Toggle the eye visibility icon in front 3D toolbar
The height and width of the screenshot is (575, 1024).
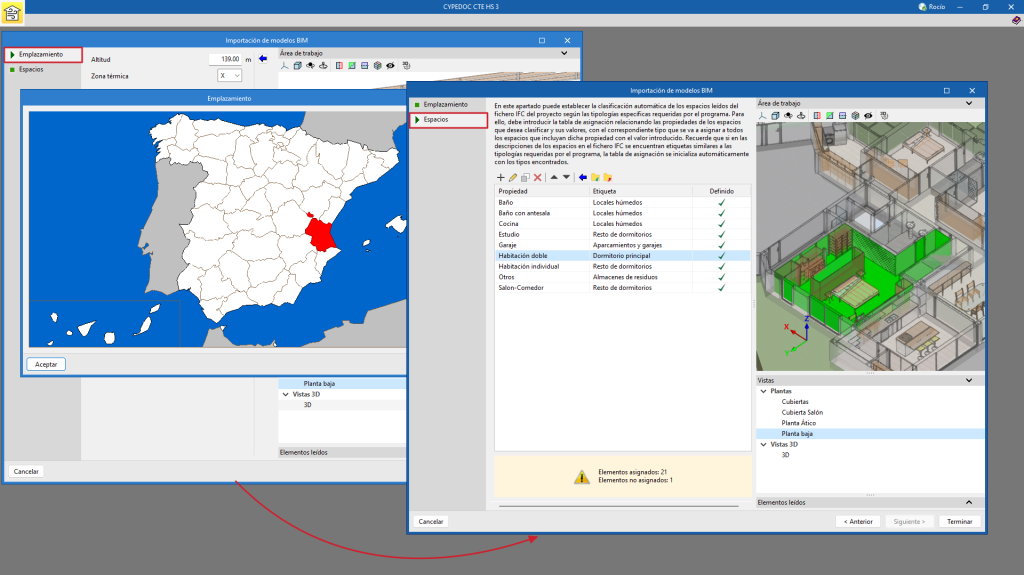[x=869, y=116]
